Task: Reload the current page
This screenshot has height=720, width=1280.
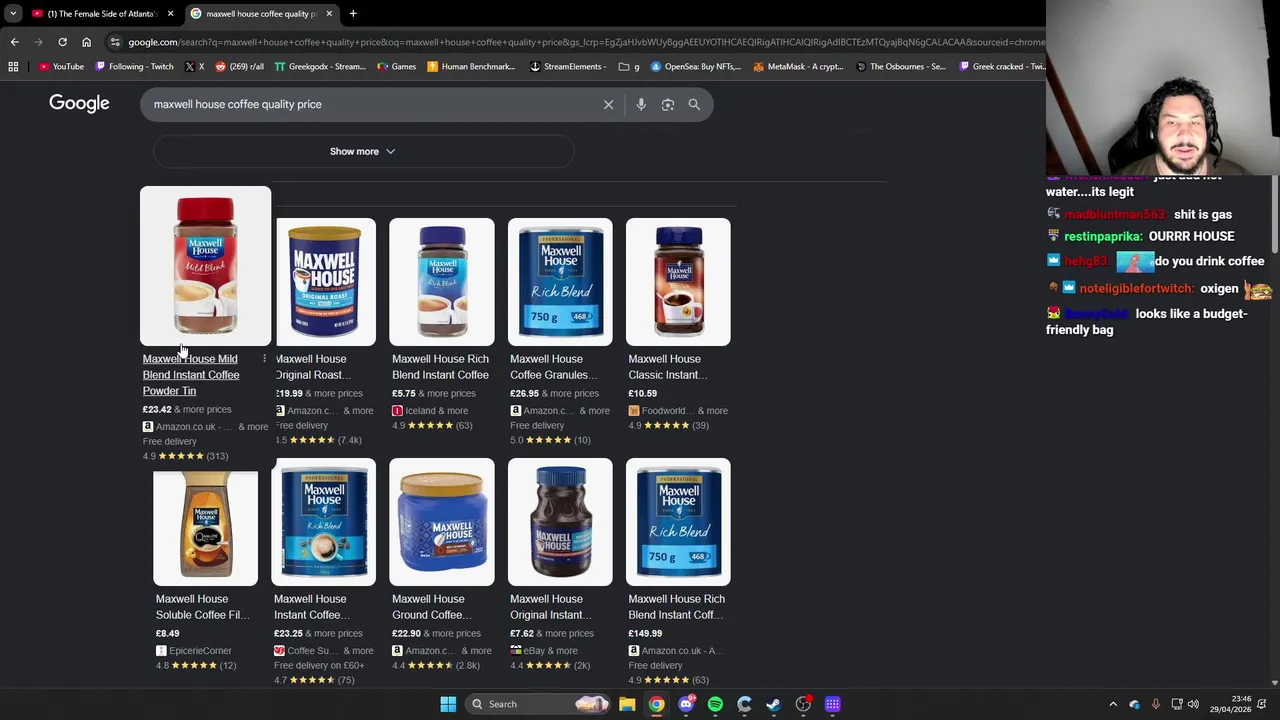Action: 62,42
